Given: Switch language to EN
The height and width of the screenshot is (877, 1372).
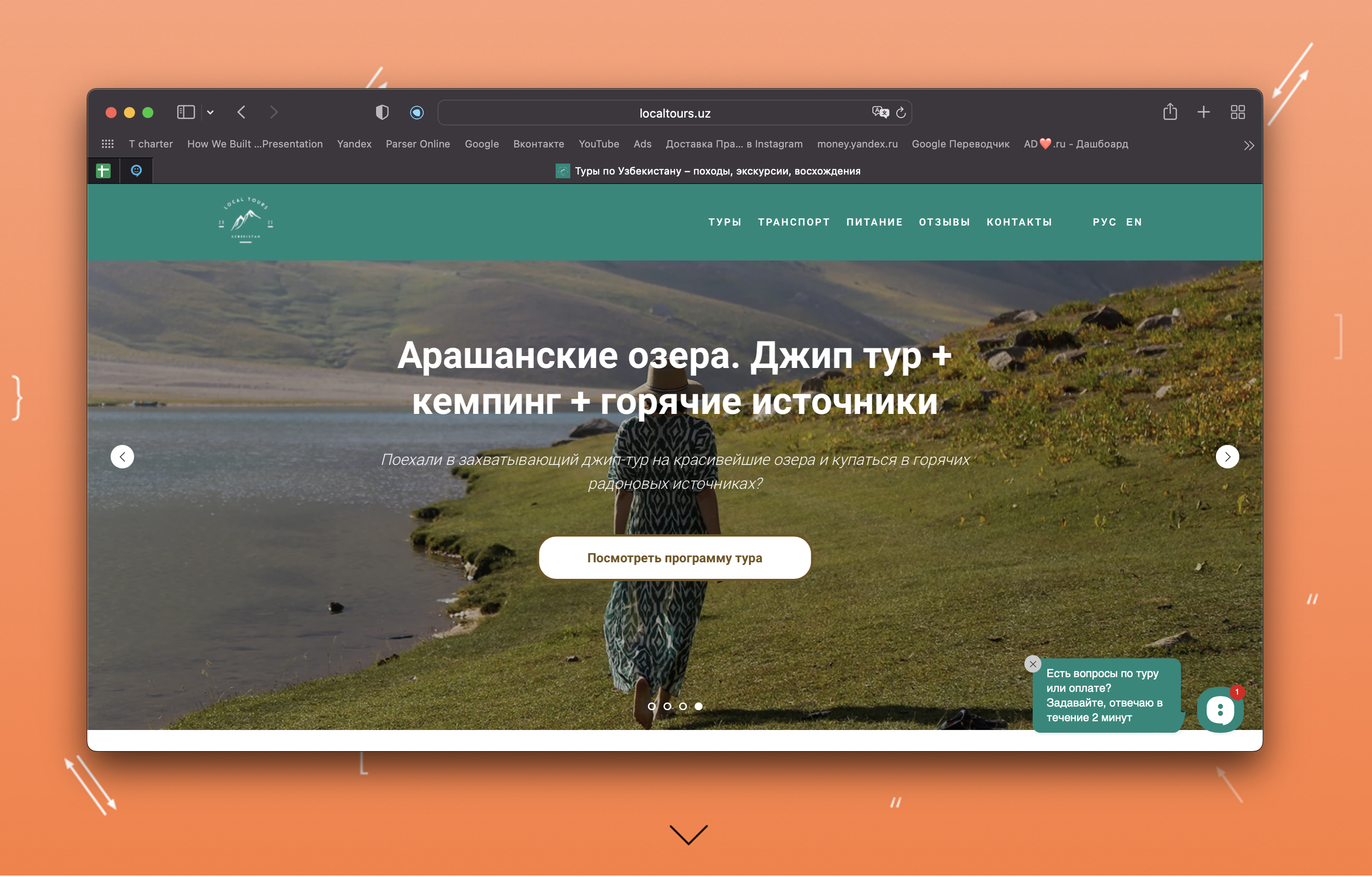Looking at the screenshot, I should point(1134,222).
